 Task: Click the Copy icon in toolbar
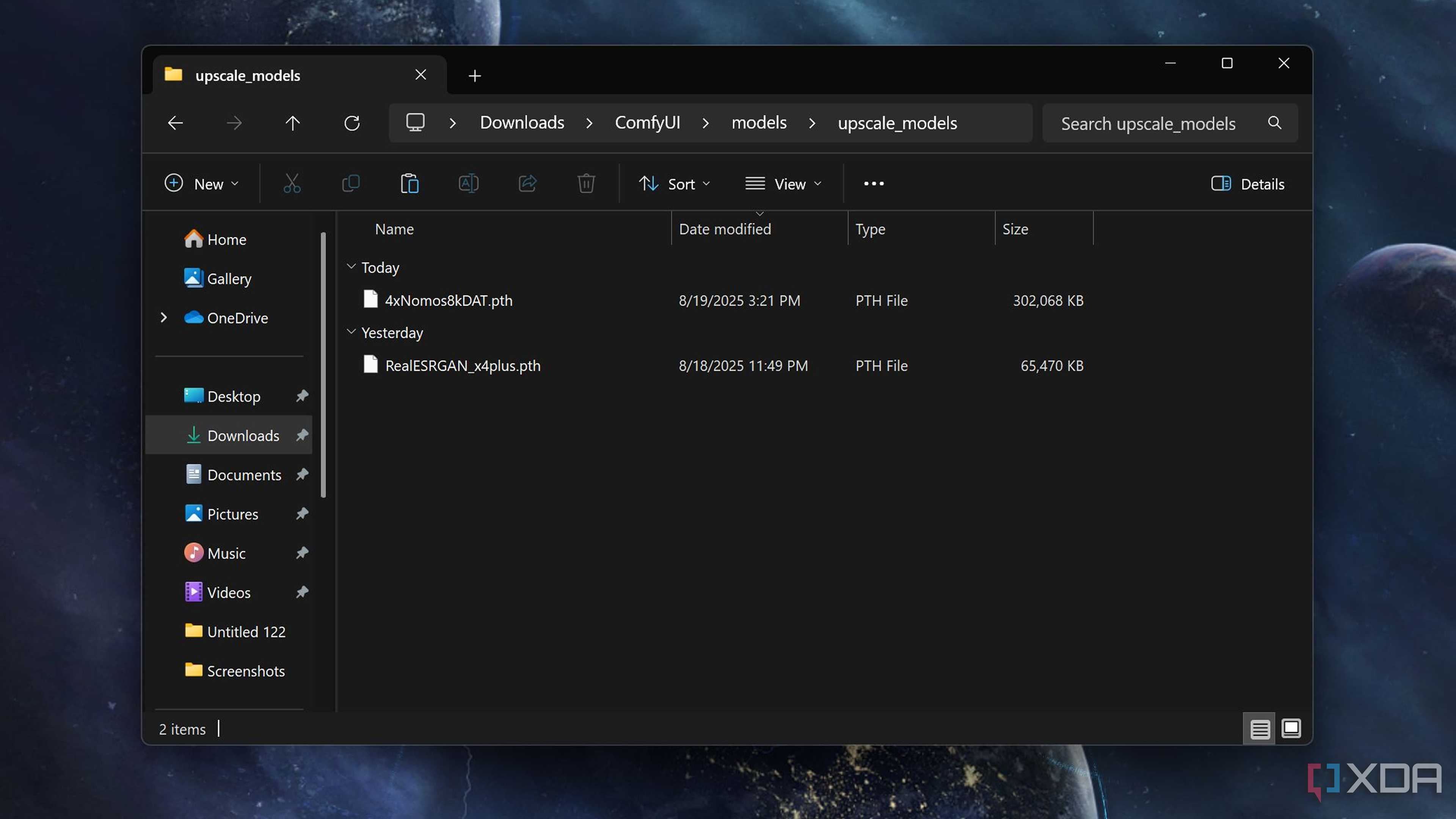pyautogui.click(x=350, y=184)
